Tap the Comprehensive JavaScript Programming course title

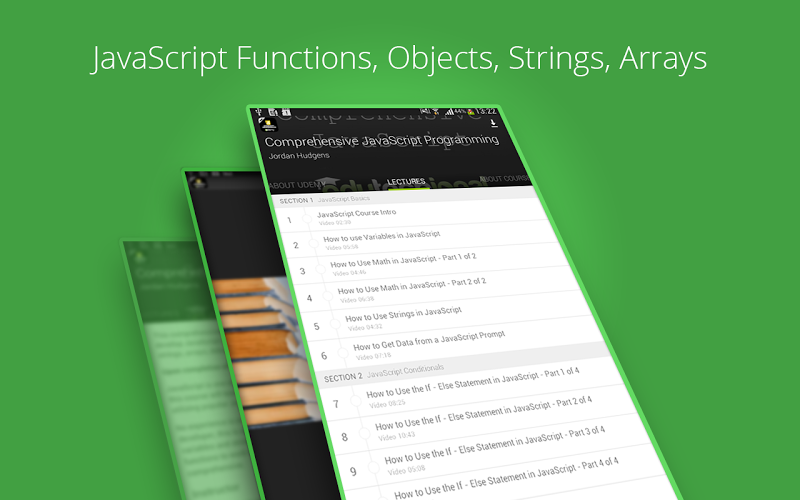coord(381,140)
